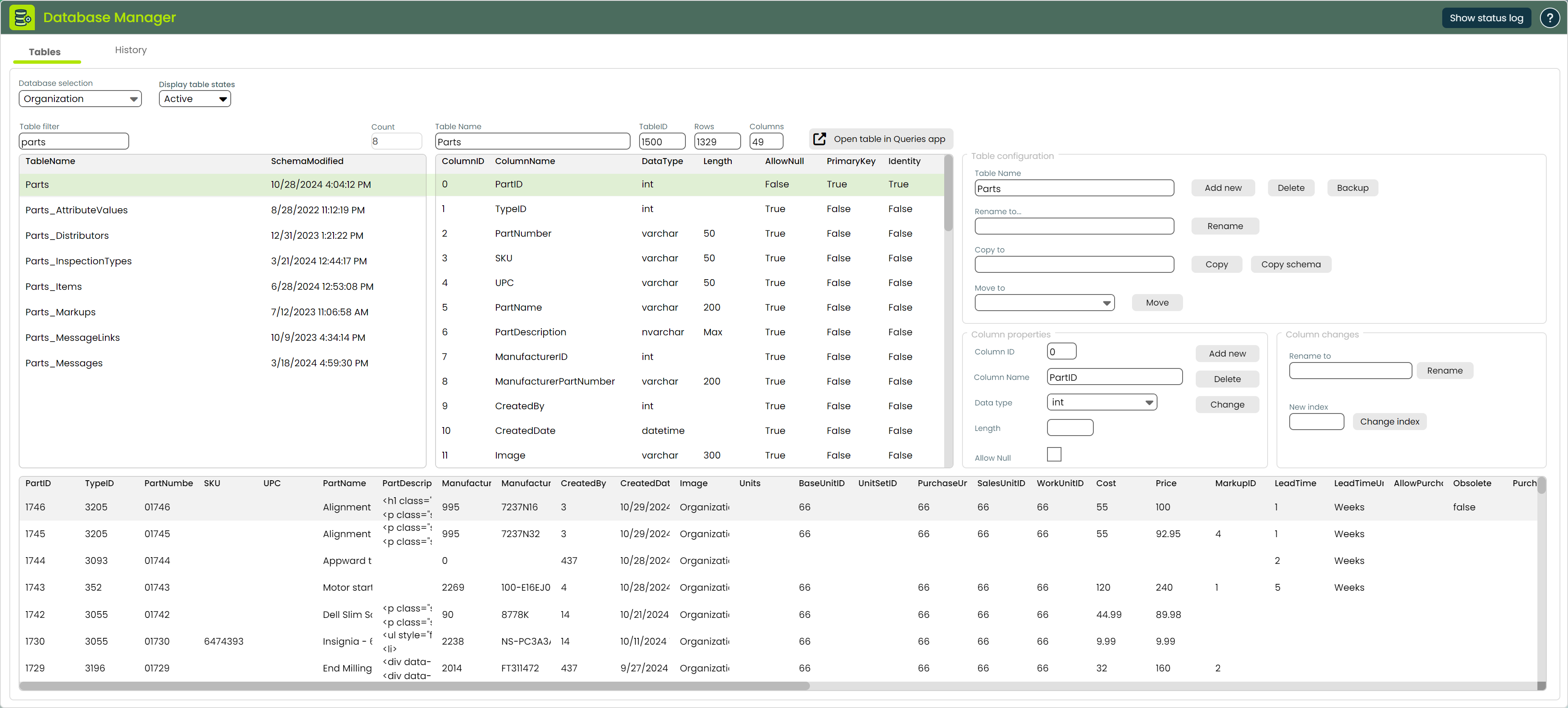
Task: Click the Column ID input field
Action: tap(1061, 351)
